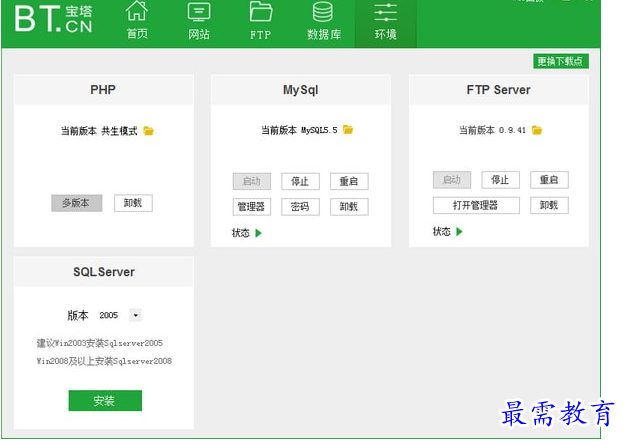The width and height of the screenshot is (623, 445).
Task: Restart FTP Server with 重启 button
Action: (549, 180)
